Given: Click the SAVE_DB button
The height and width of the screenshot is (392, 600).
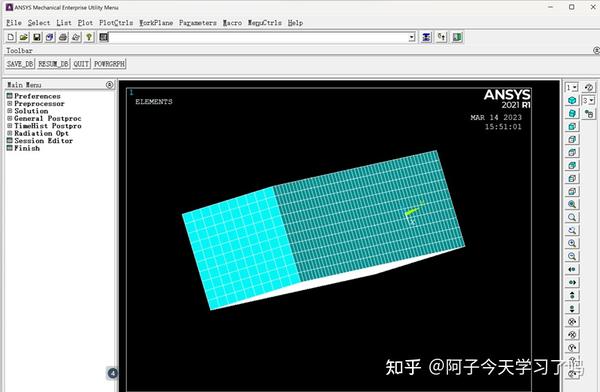Looking at the screenshot, I should [20, 64].
